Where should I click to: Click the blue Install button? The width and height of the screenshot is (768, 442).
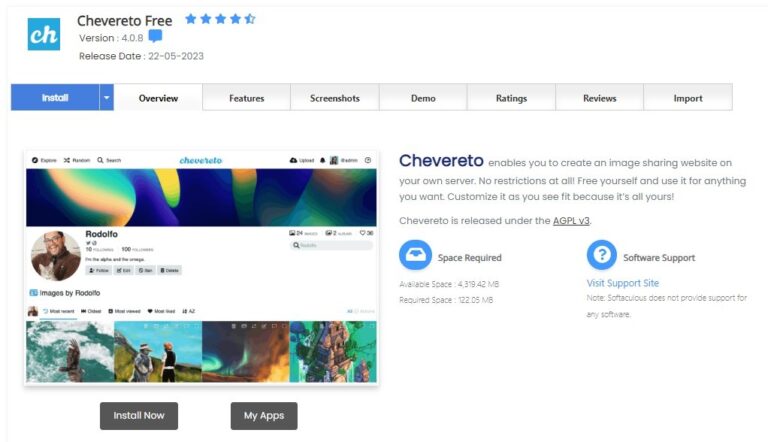click(x=55, y=98)
